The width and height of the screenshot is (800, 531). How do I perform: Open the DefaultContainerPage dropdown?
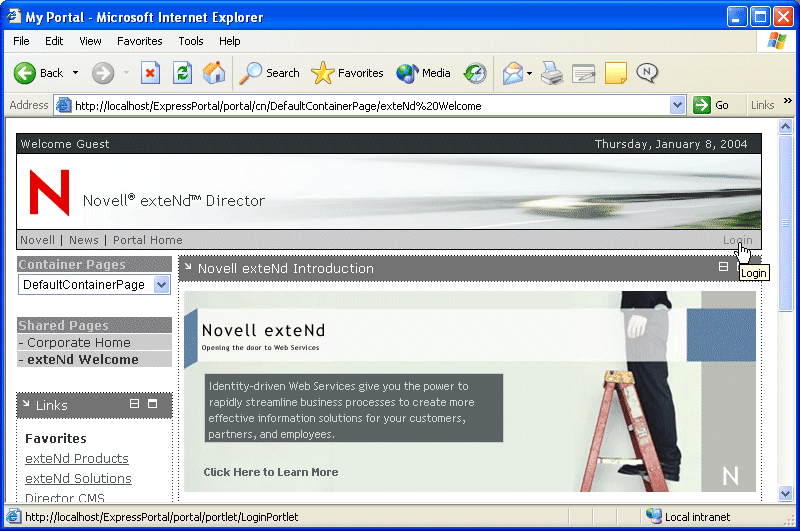point(94,285)
